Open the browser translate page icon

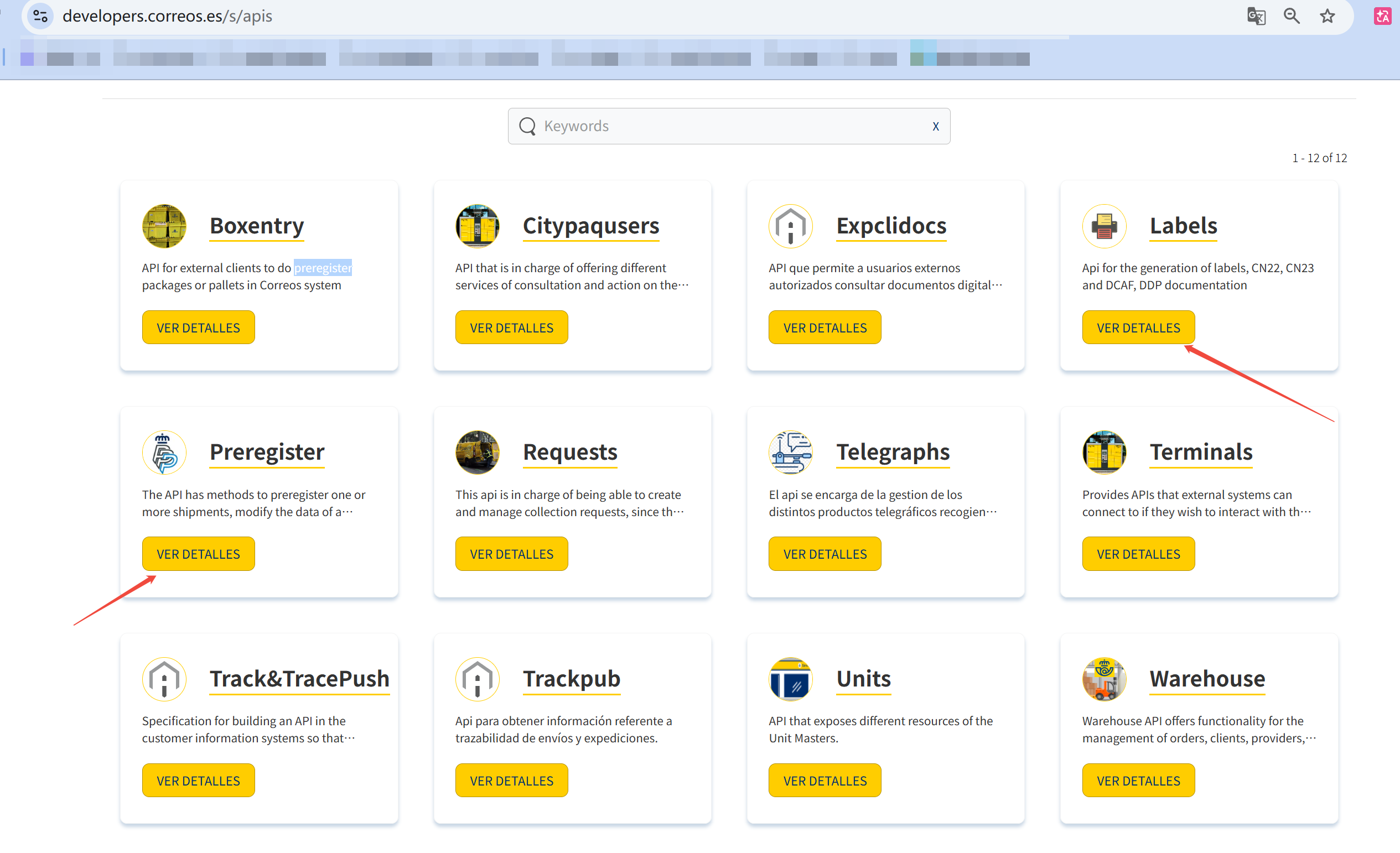pyautogui.click(x=1256, y=16)
